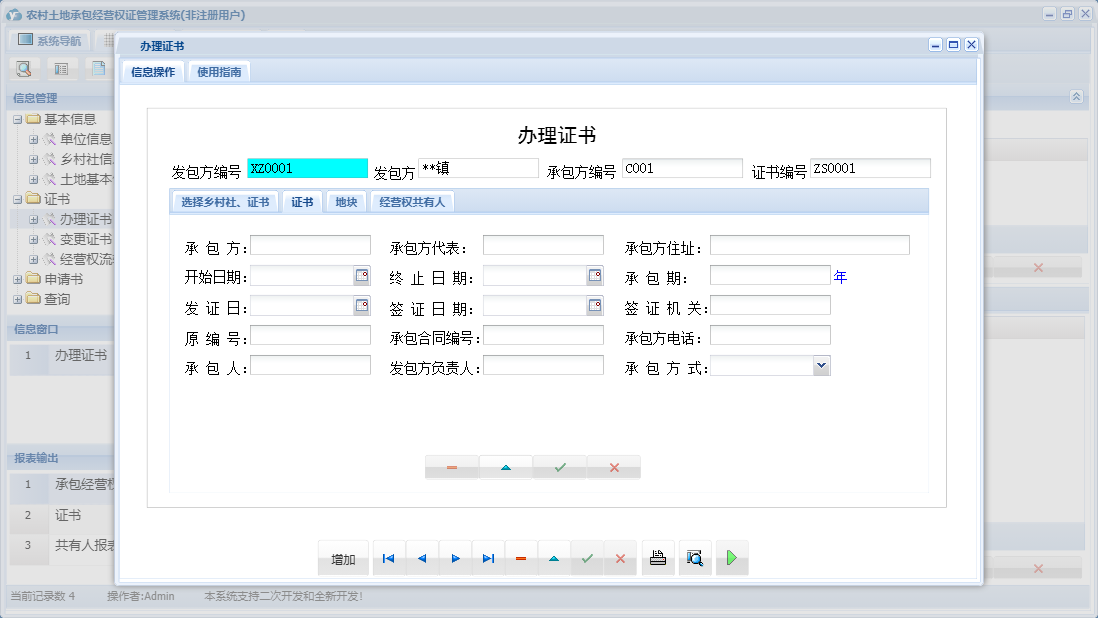Viewport: 1098px width, 618px height.
Task: Go to the last record with navigation icon
Action: coord(488,558)
